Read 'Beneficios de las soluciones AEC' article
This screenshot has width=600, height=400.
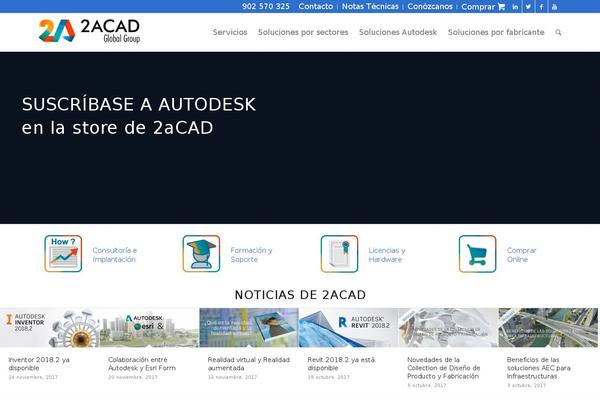tap(539, 368)
